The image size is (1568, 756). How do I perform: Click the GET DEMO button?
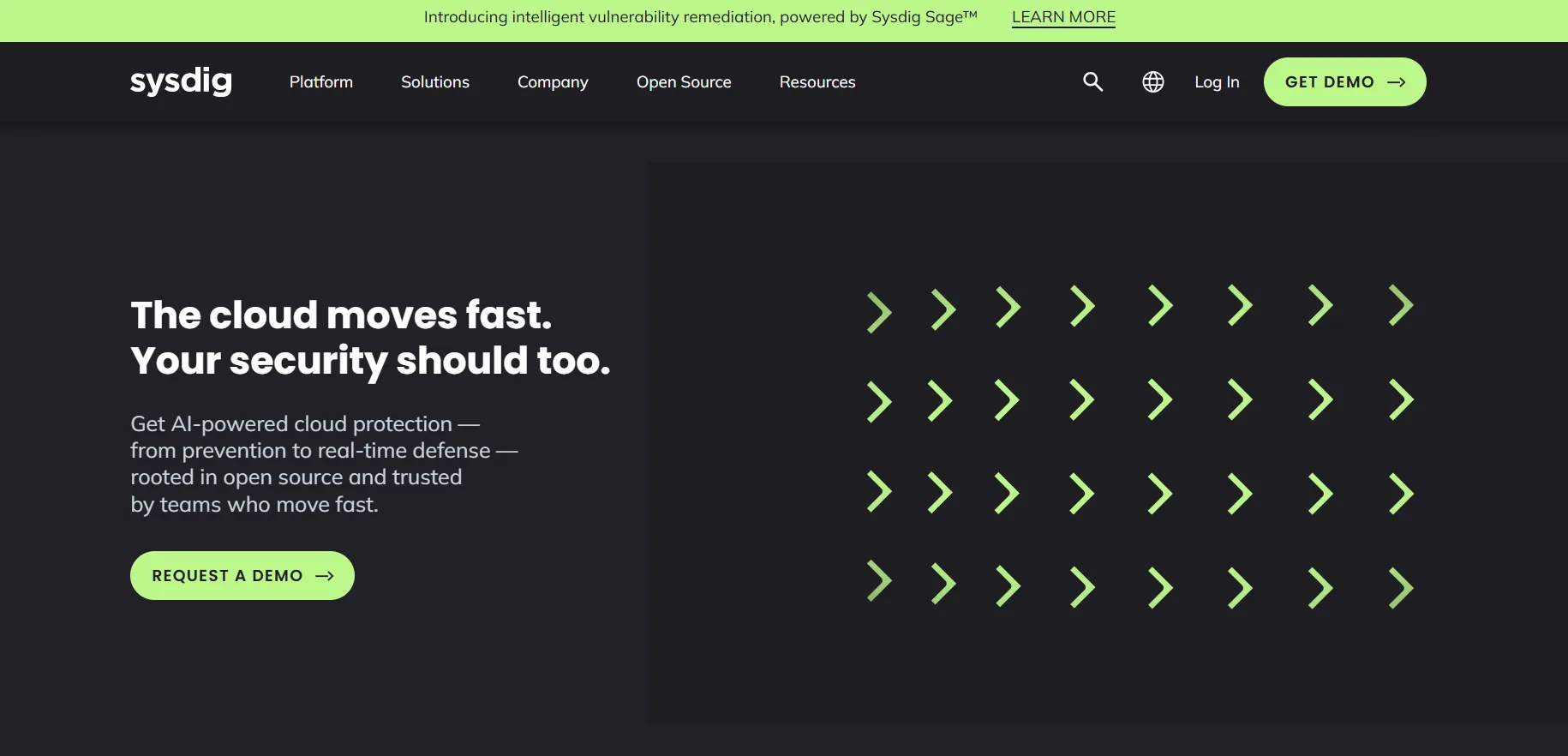pos(1344,81)
